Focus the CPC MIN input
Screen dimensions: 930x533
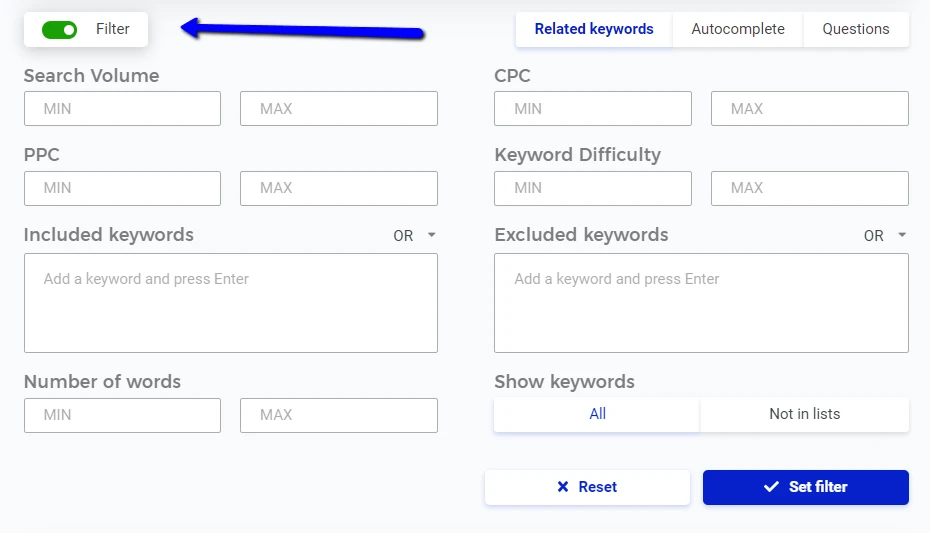[x=593, y=109]
